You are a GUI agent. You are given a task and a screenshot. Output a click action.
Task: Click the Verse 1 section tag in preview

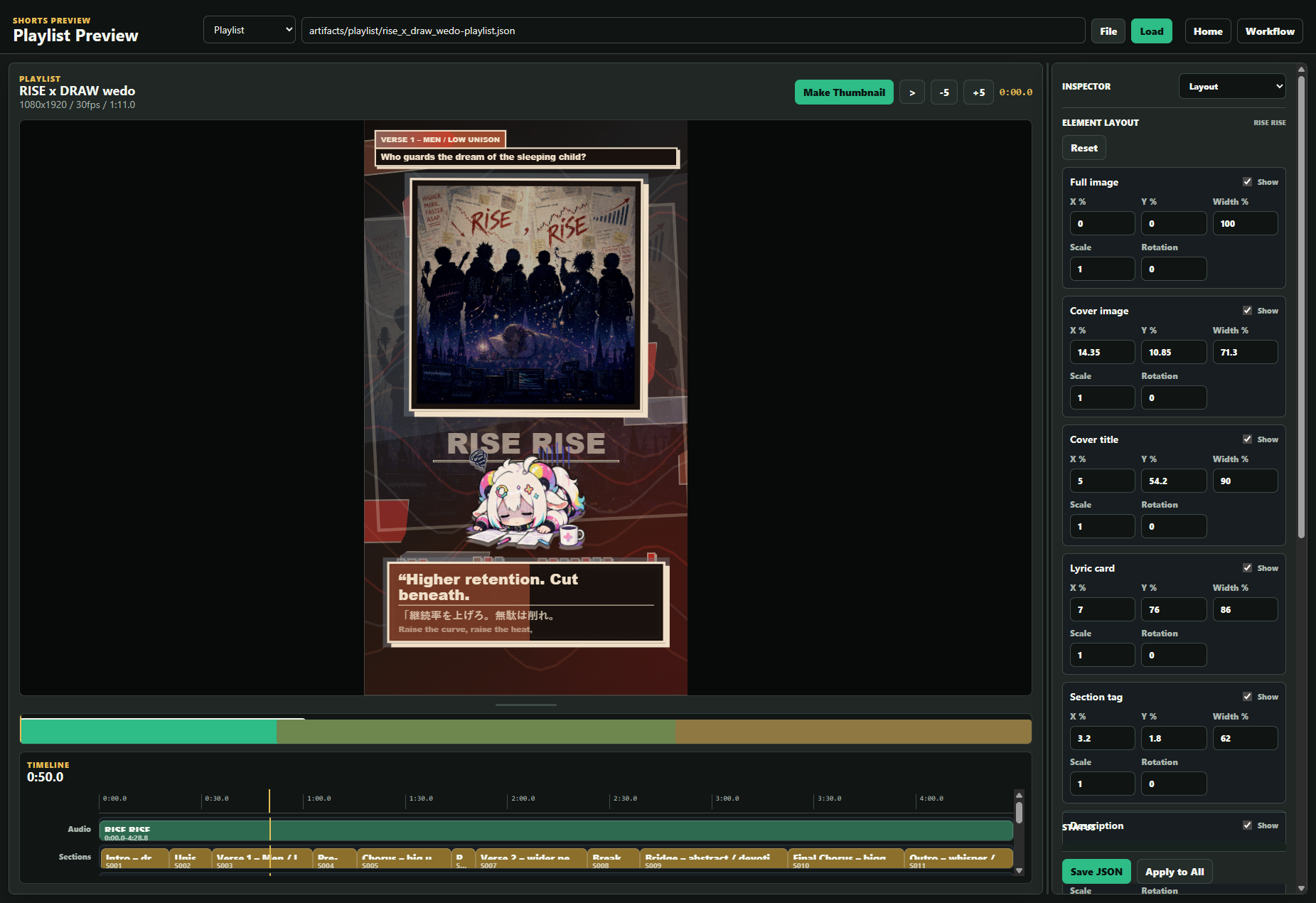tap(440, 139)
